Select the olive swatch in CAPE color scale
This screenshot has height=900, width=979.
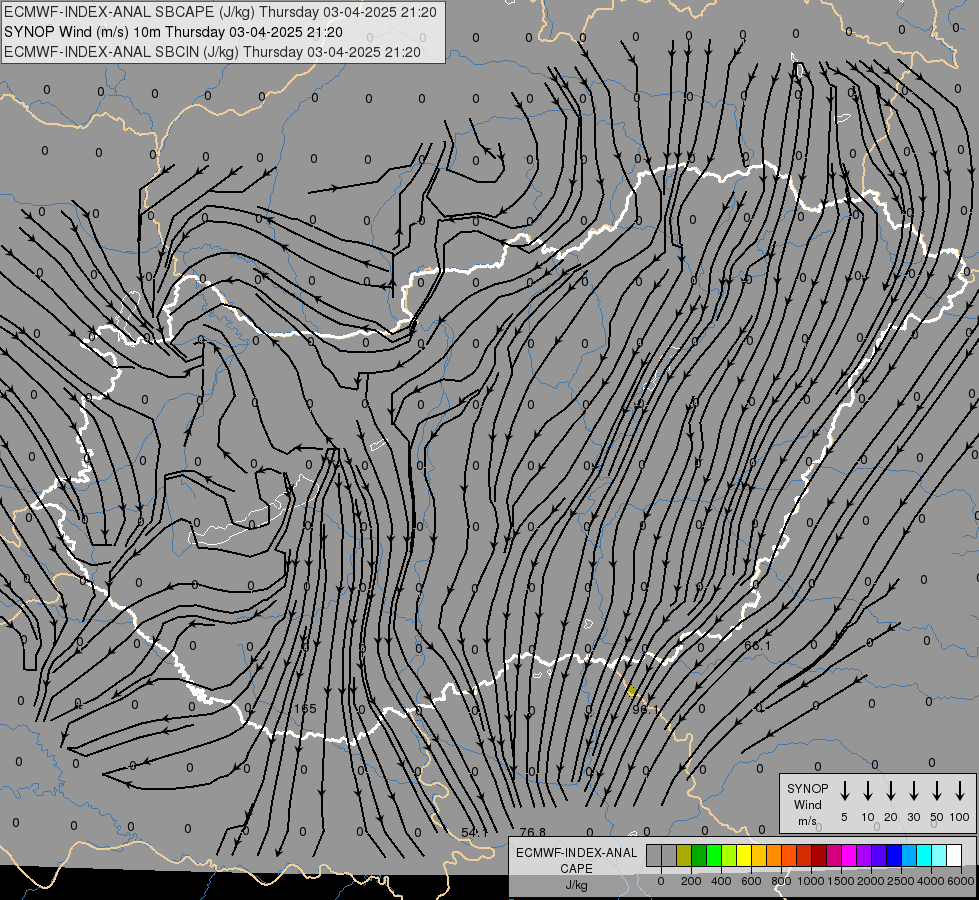(x=684, y=855)
